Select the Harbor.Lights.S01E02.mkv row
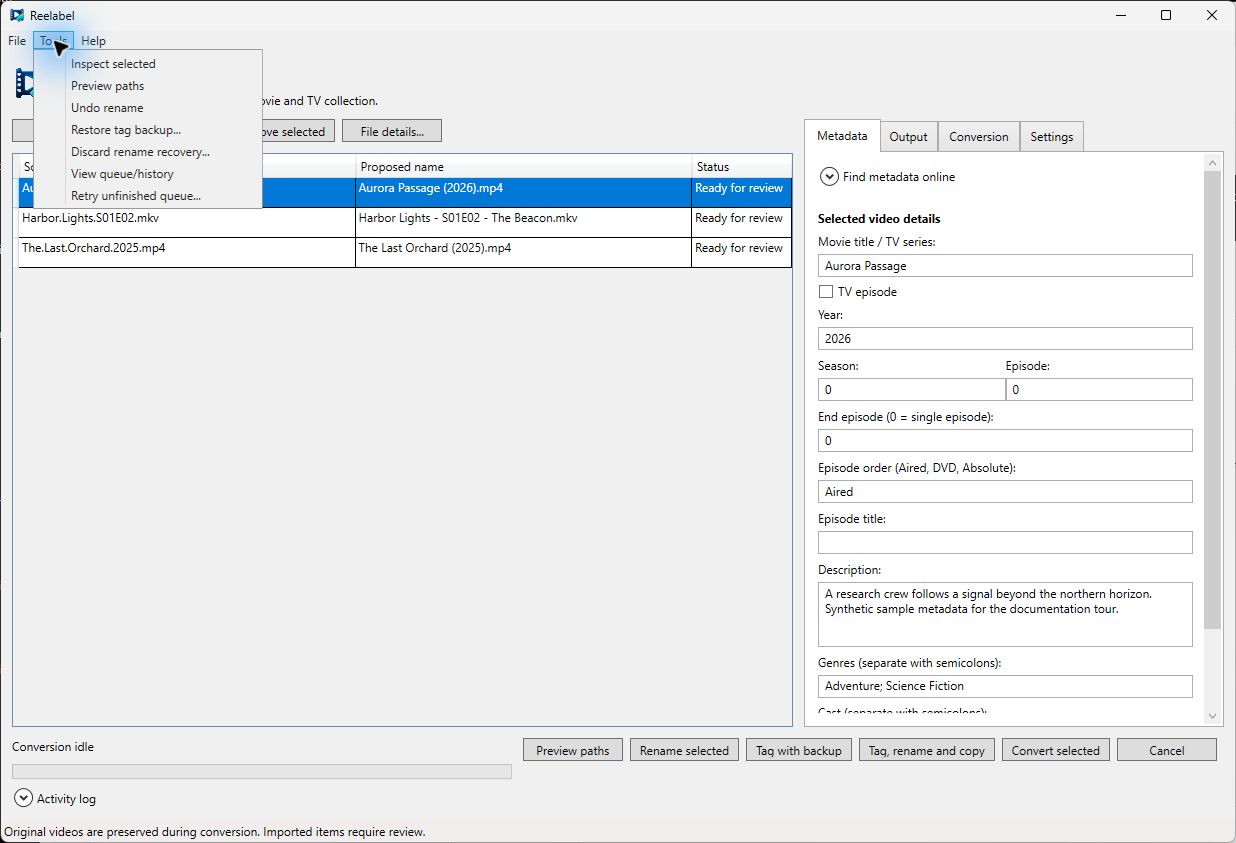 405,222
